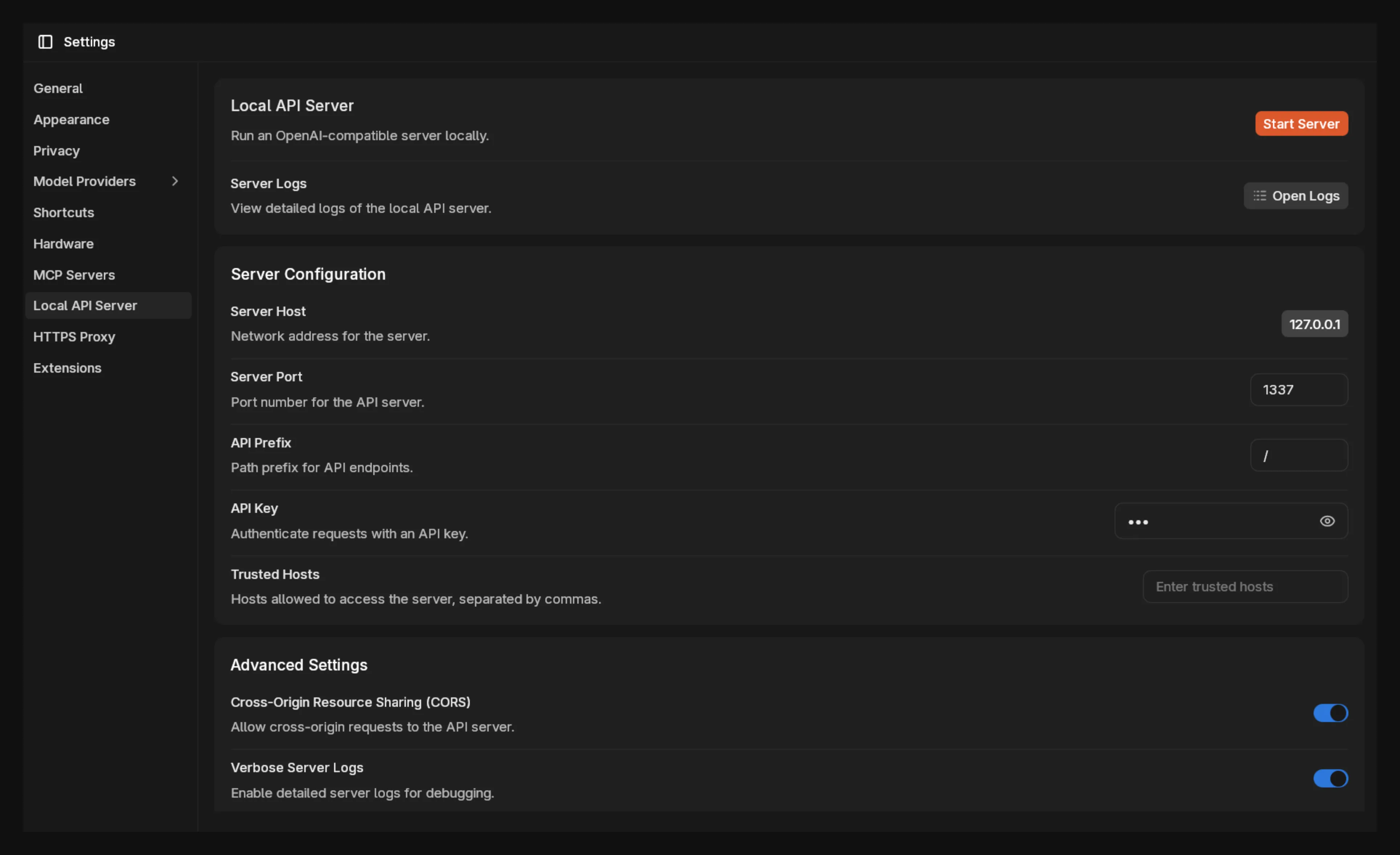Viewport: 1400px width, 855px height.
Task: Select Privacy settings
Action: point(56,151)
